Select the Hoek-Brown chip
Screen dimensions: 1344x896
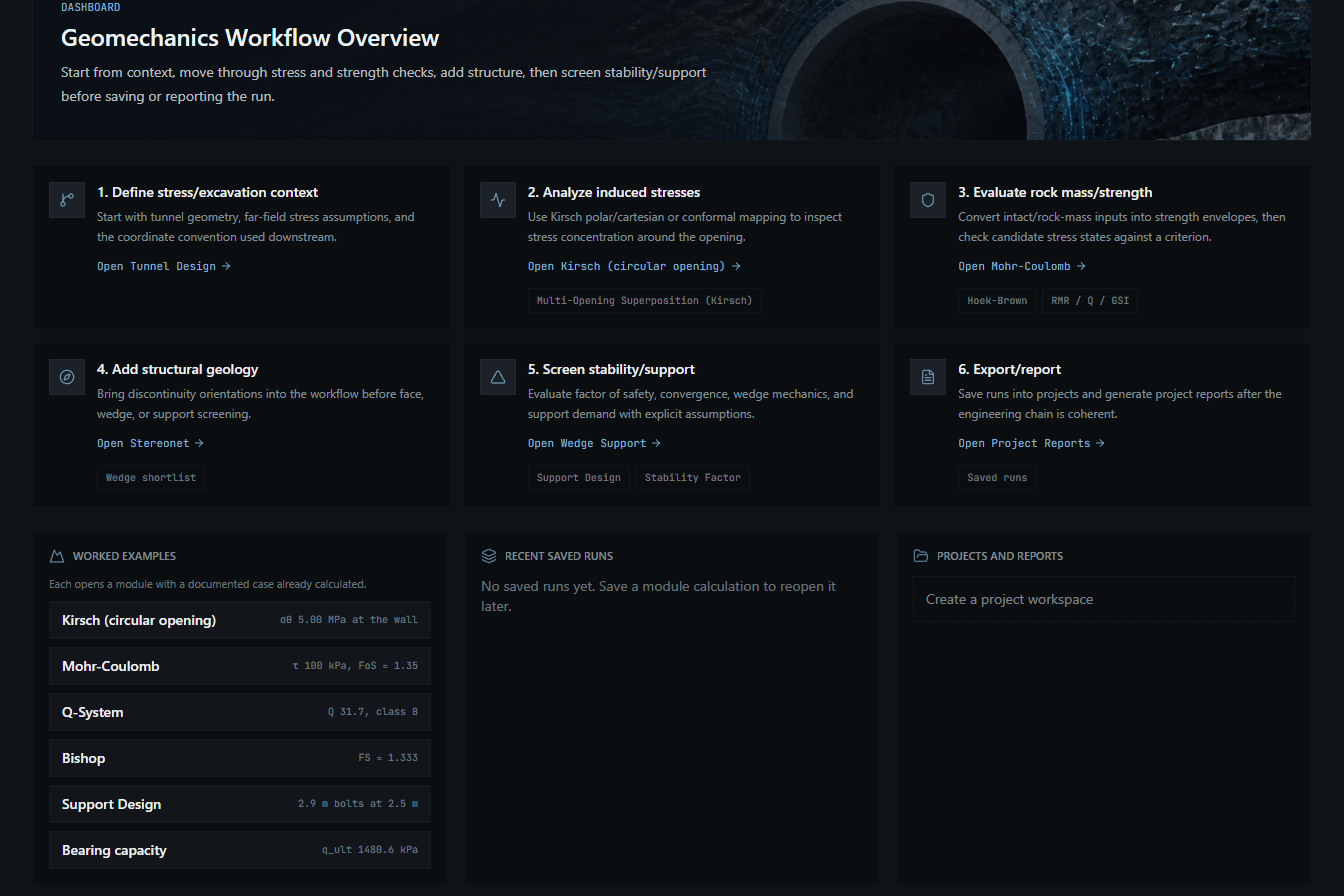[x=997, y=300]
